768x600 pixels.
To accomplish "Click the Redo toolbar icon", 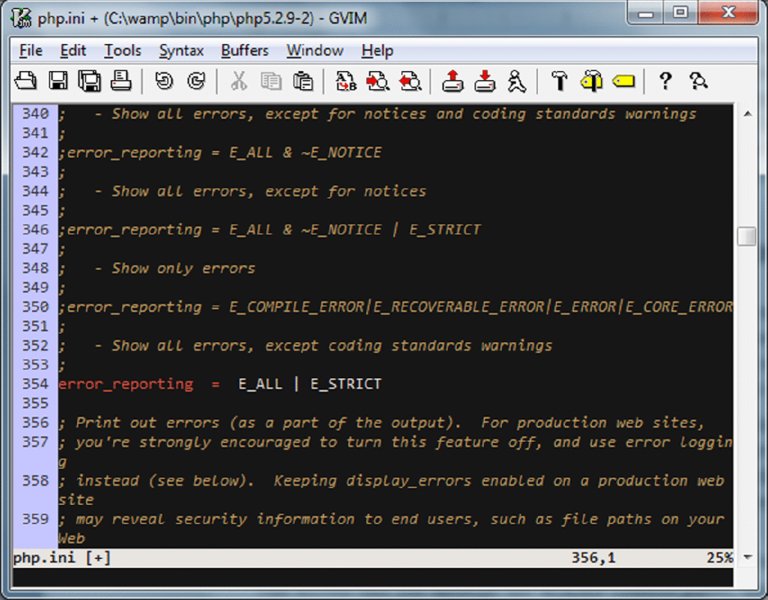I will pos(196,81).
